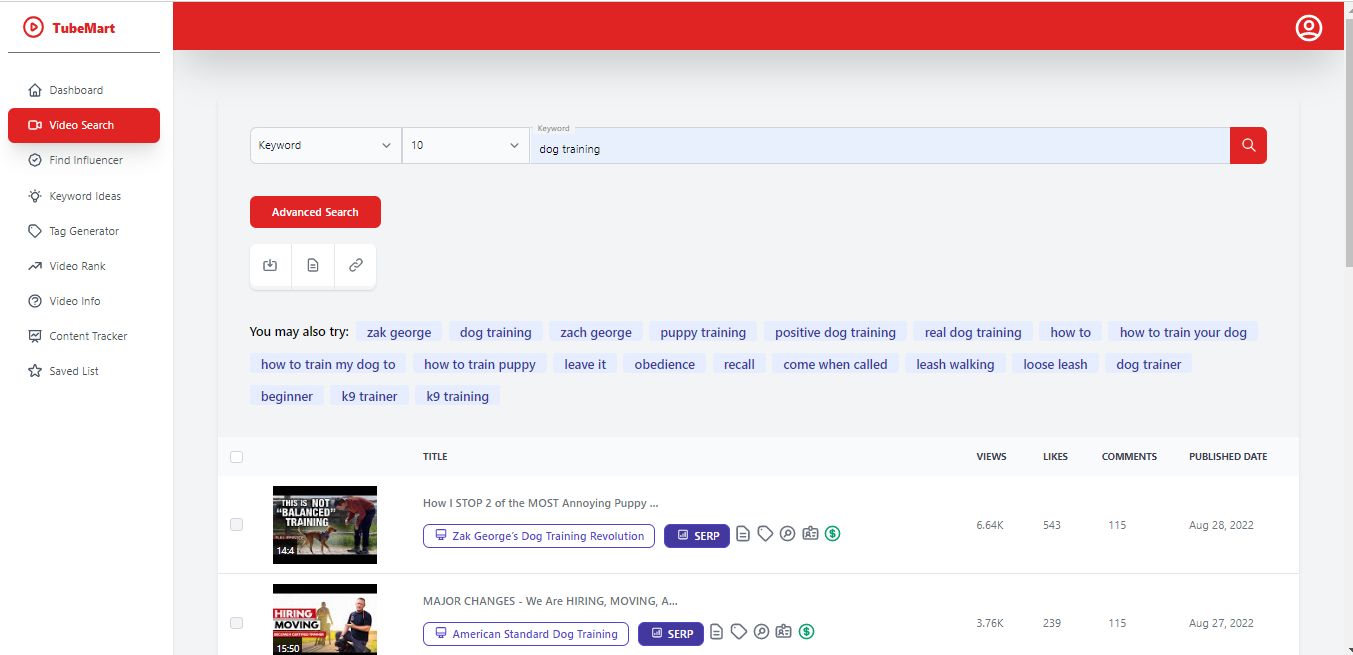Click title 'MAJOR CHANGES - We Are HIRING'
Image resolution: width=1353 pixels, height=655 pixels.
[550, 601]
